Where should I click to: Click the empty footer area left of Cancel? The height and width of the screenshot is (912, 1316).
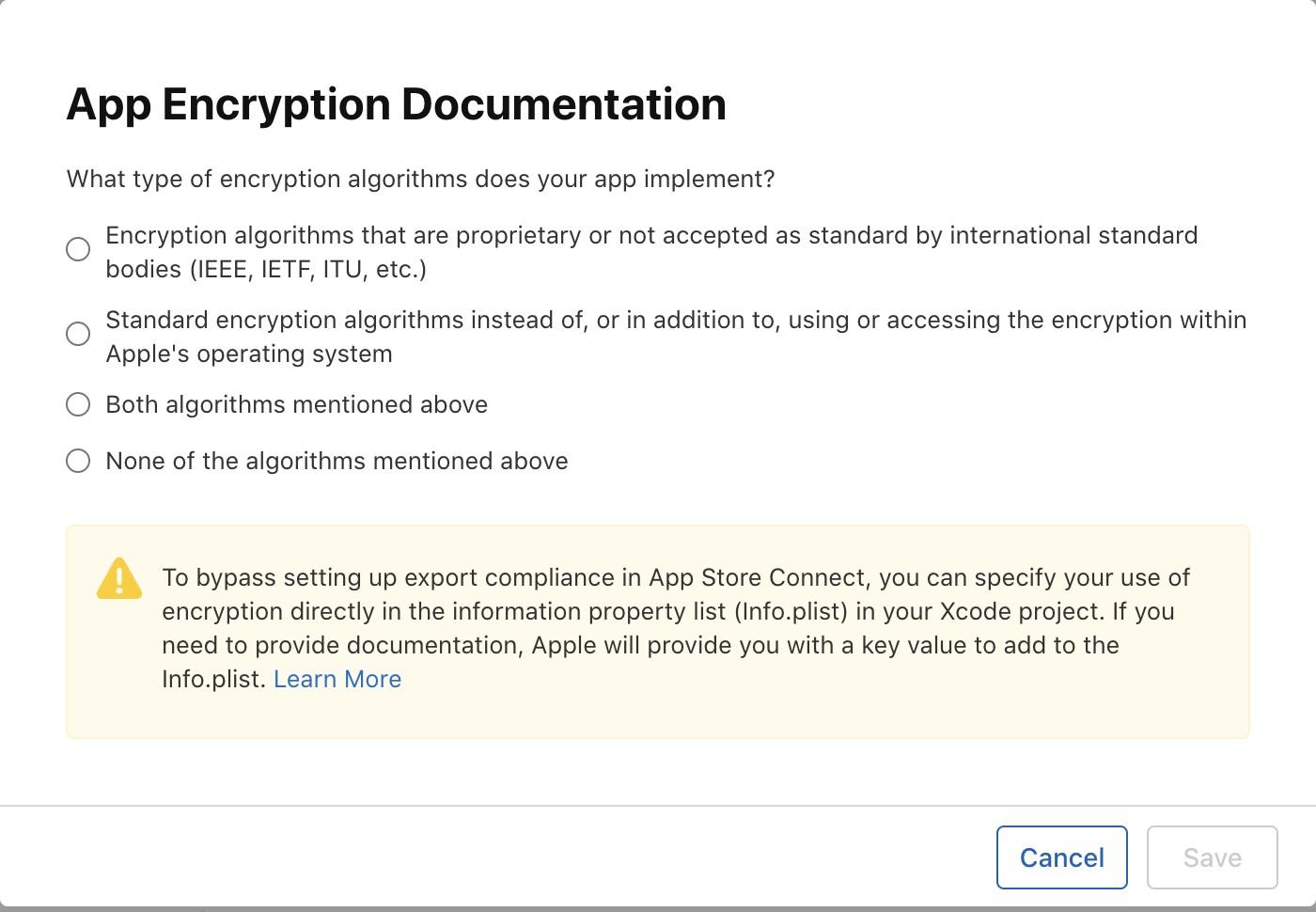pyautogui.click(x=470, y=857)
